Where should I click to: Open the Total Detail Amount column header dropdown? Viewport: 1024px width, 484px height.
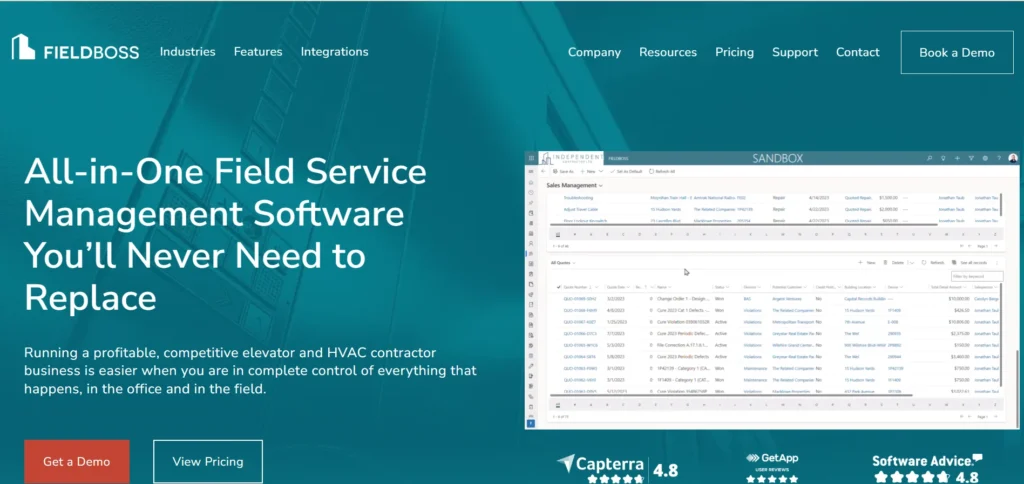[x=965, y=287]
